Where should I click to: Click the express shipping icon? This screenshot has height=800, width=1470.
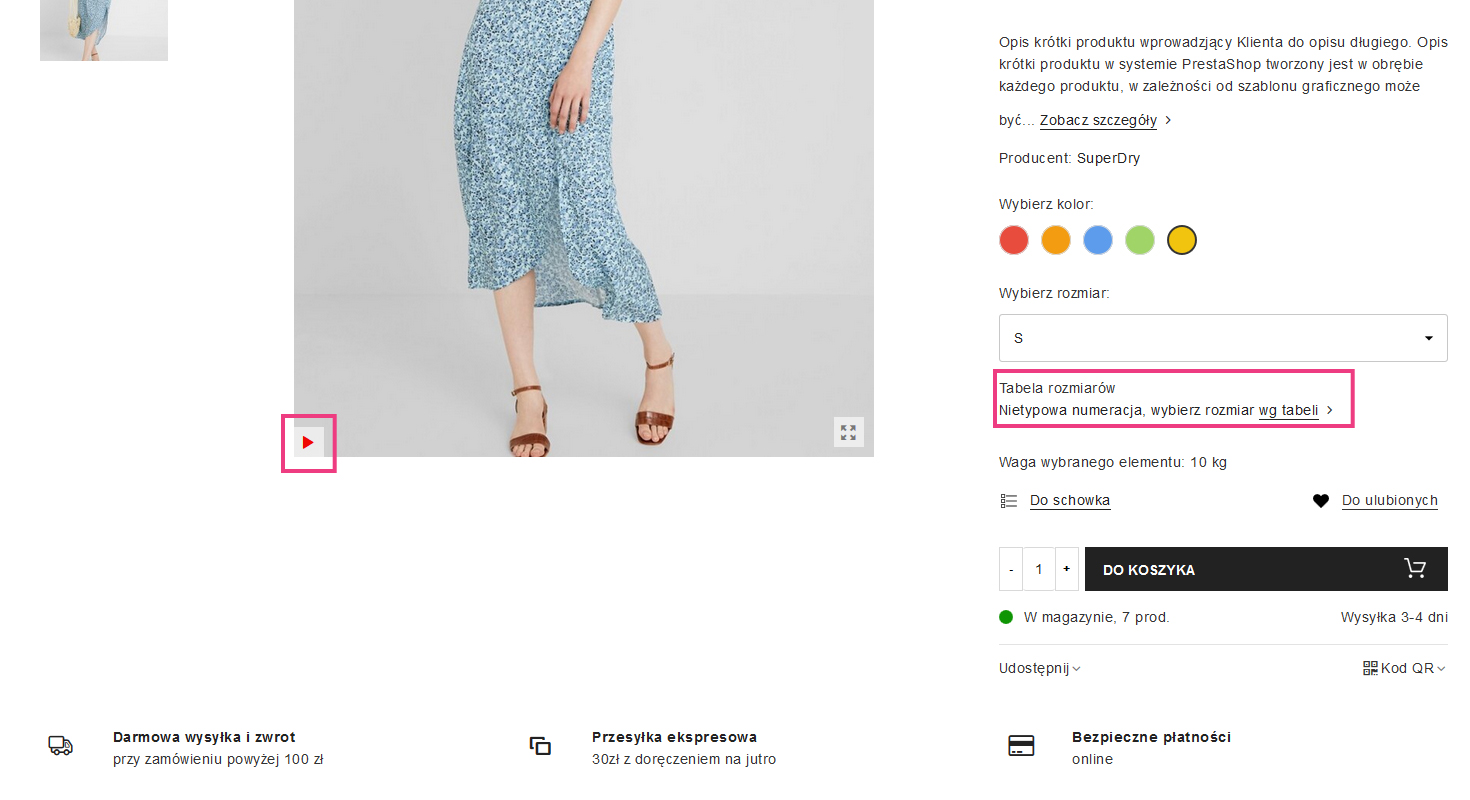click(540, 746)
